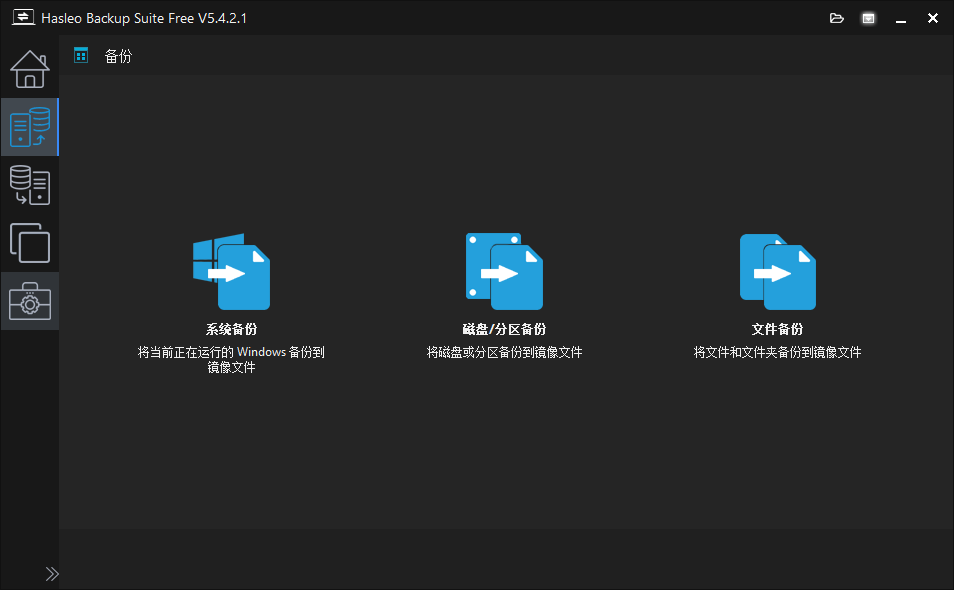Click description 将磁盘或分区备份到镜像文件
Viewport: 954px width, 590px height.
(x=504, y=352)
